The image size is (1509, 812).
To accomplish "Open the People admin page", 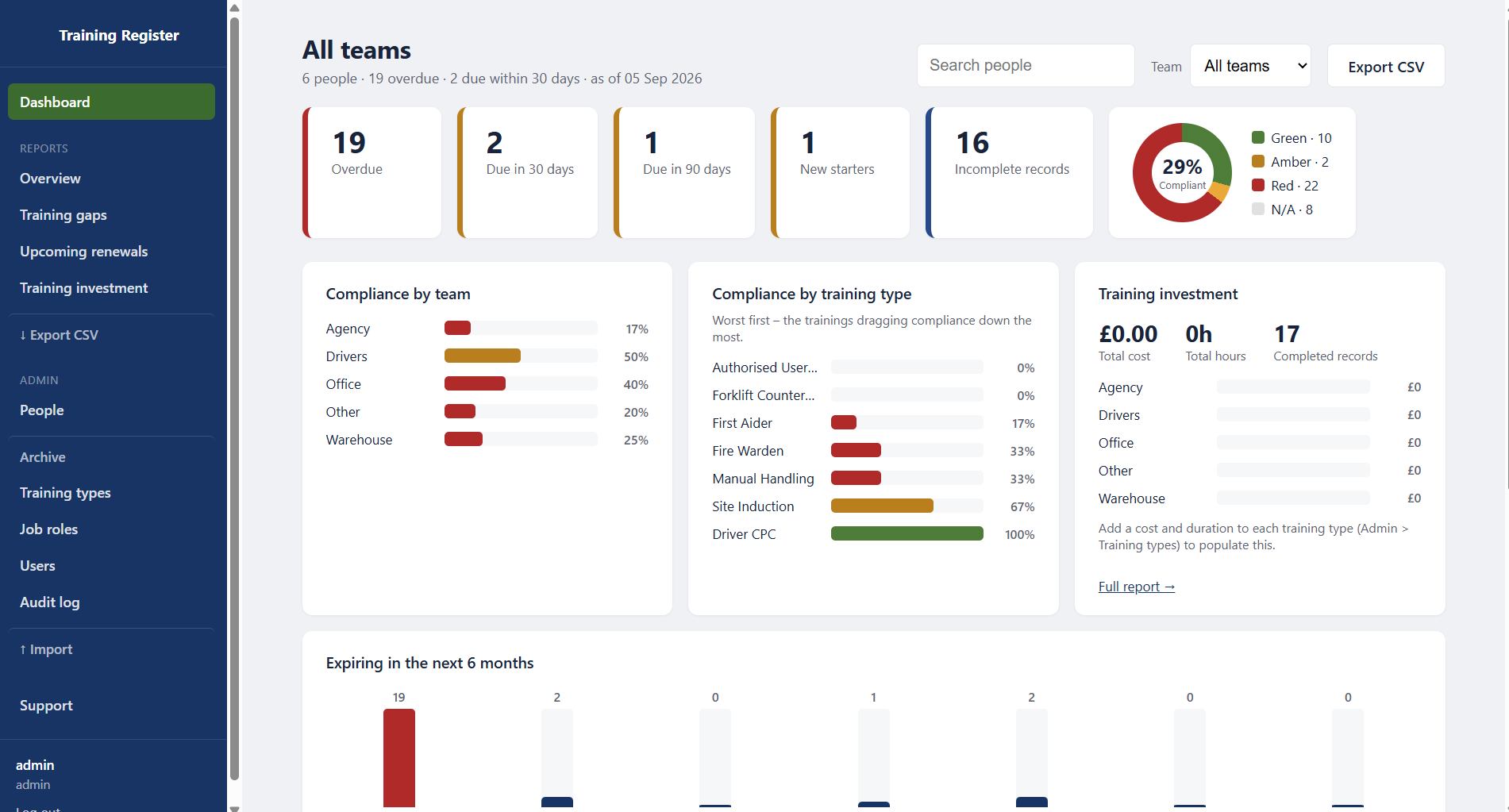I will [42, 410].
